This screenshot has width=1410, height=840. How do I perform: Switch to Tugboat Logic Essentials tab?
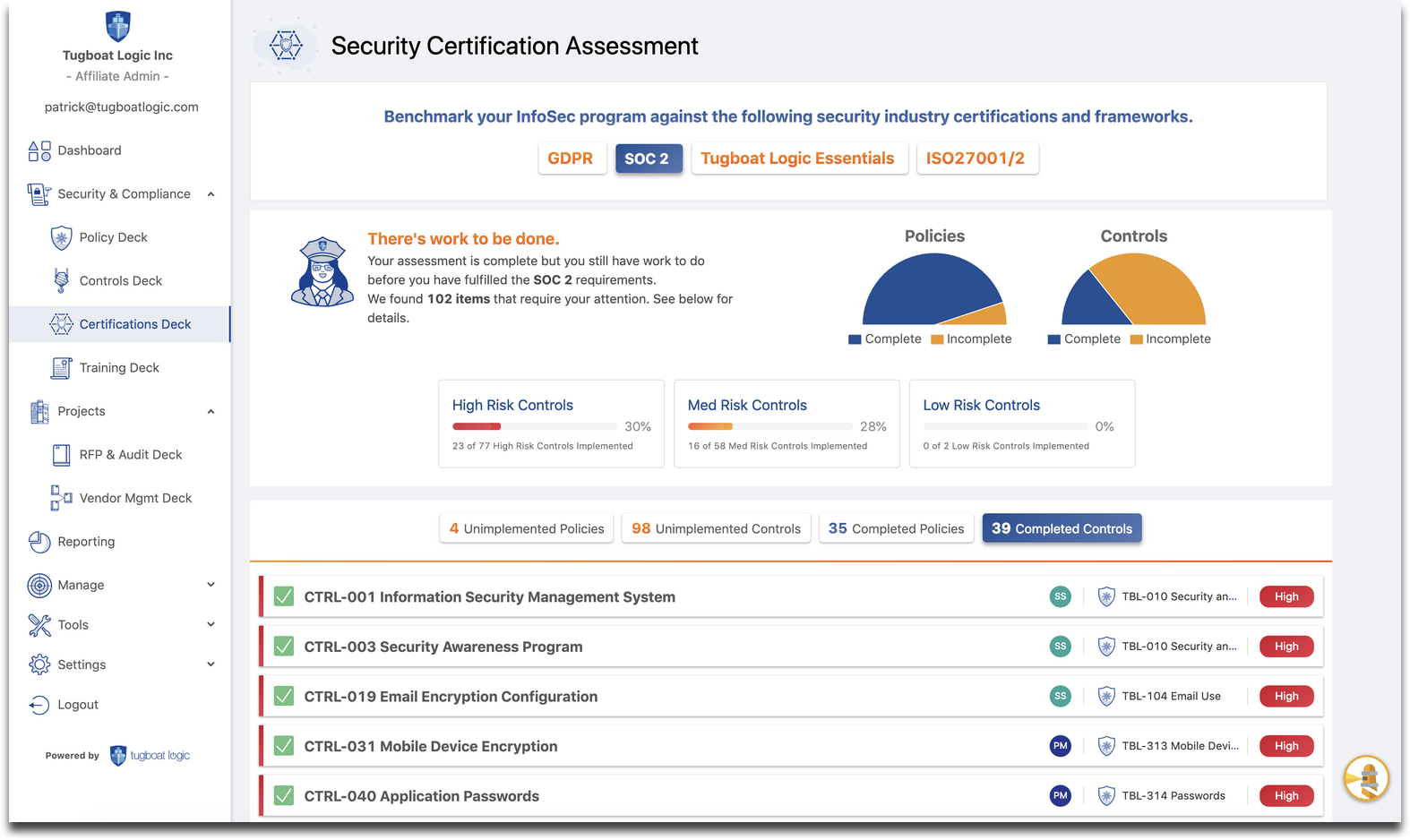[798, 159]
